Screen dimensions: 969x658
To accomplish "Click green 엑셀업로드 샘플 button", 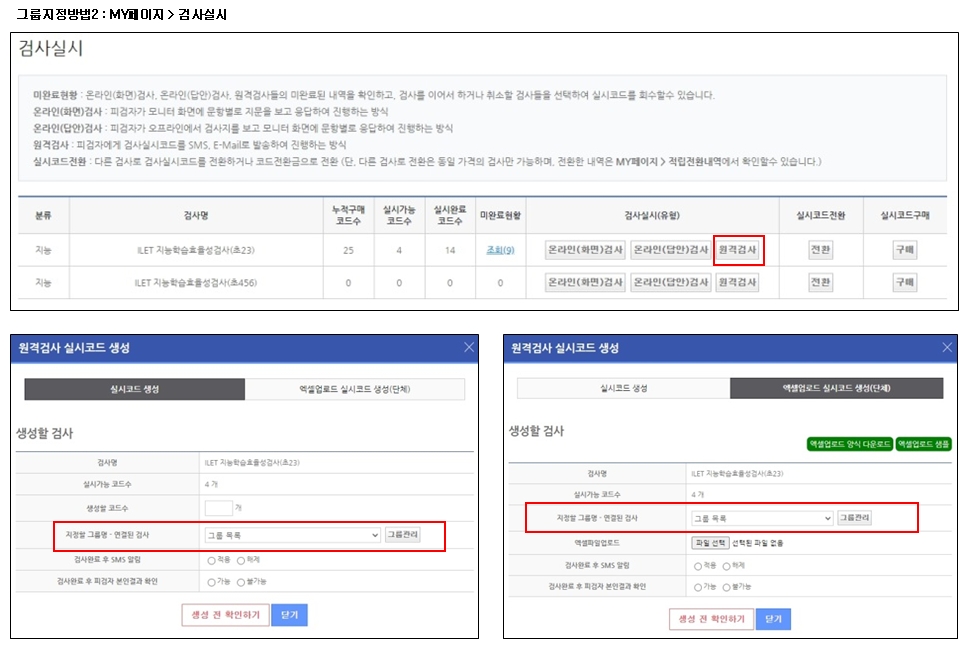I will tap(923, 444).
